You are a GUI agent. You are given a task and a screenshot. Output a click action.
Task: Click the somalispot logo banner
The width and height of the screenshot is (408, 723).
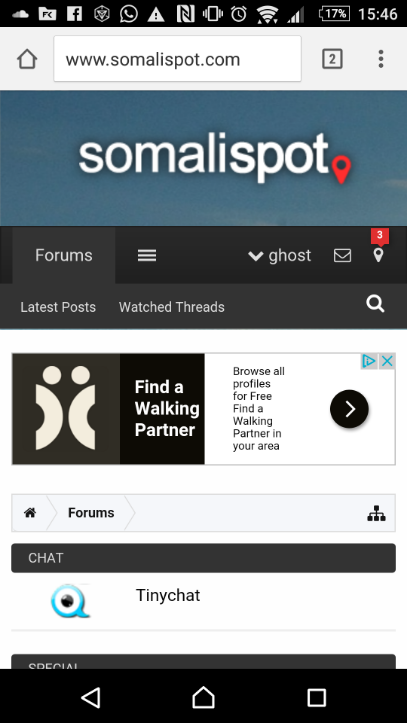[215, 159]
